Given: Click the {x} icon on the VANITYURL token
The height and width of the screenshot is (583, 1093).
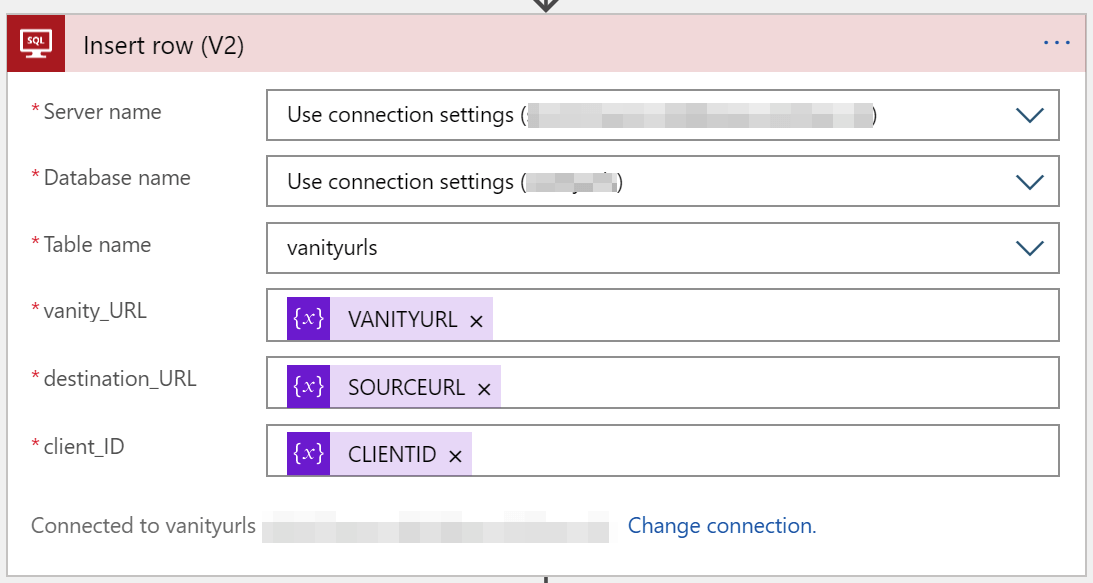Looking at the screenshot, I should [310, 317].
